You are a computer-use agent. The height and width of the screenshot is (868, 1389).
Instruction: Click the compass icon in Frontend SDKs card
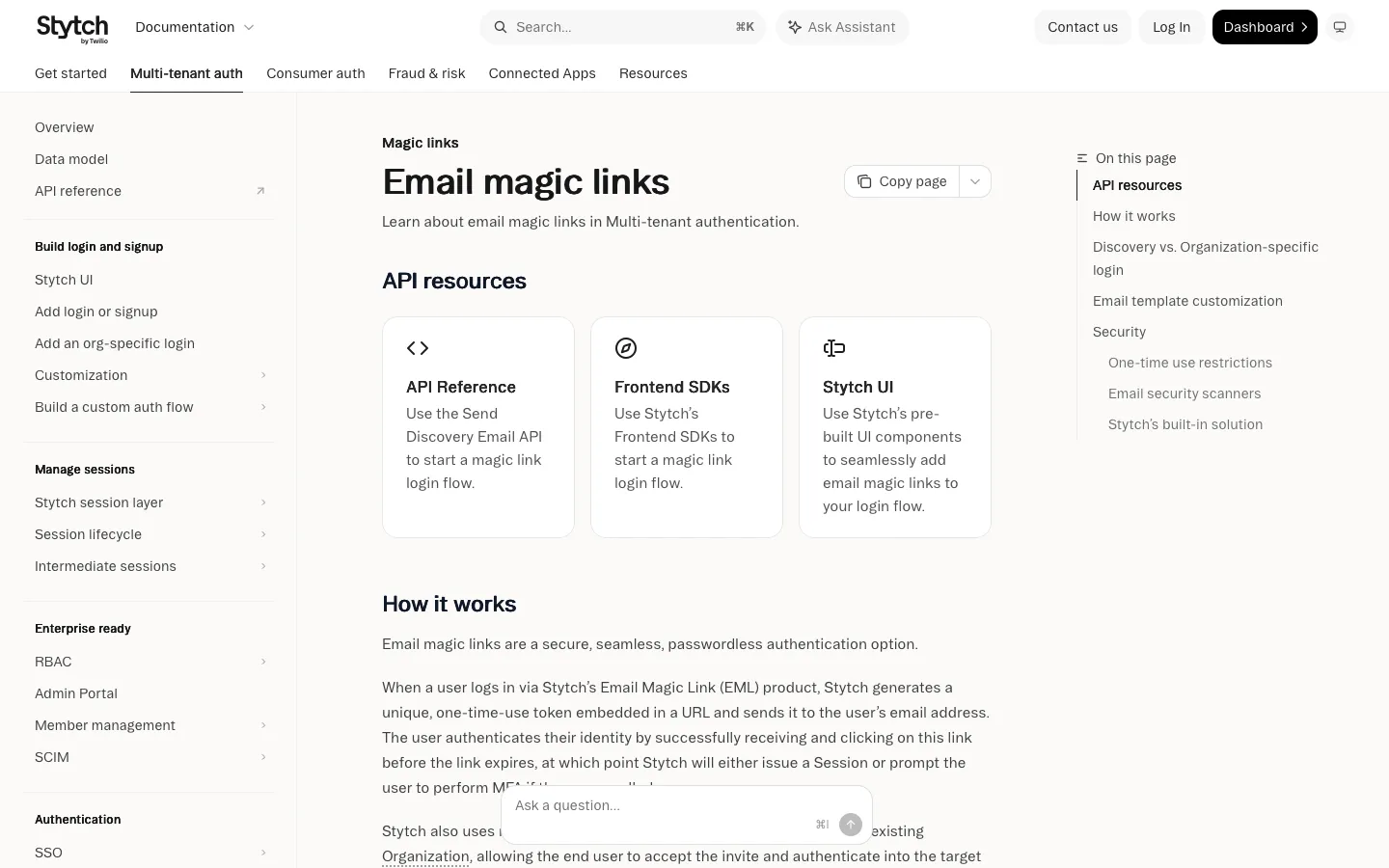pos(626,348)
